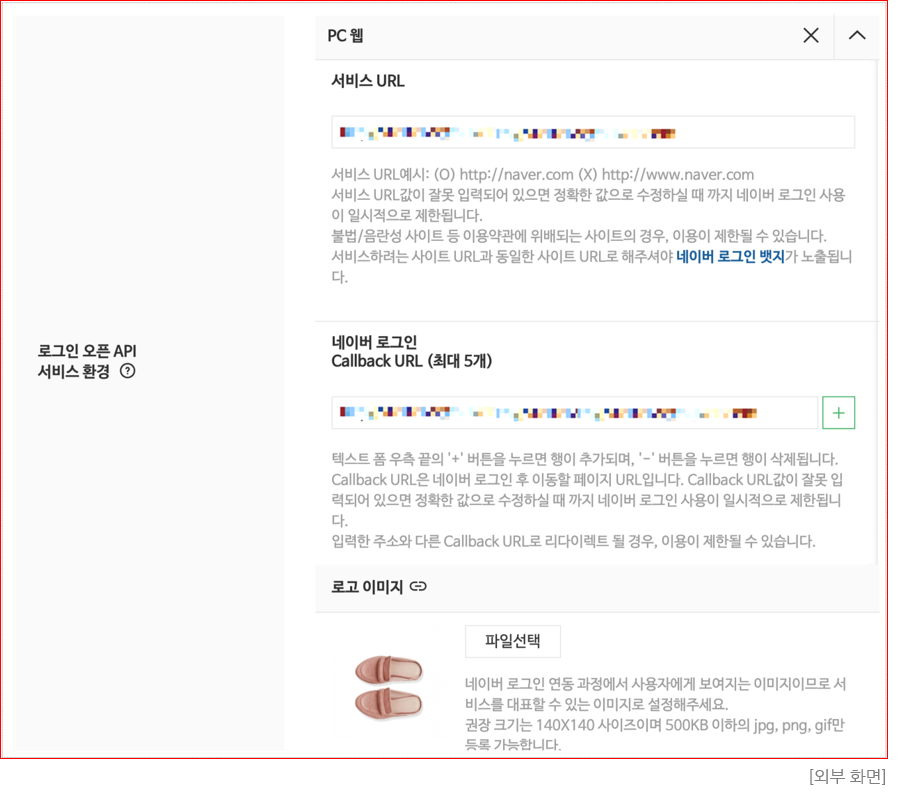The height and width of the screenshot is (796, 902).
Task: Click the 불법/음란성 사이트 warning line
Action: pyautogui.click(x=579, y=236)
